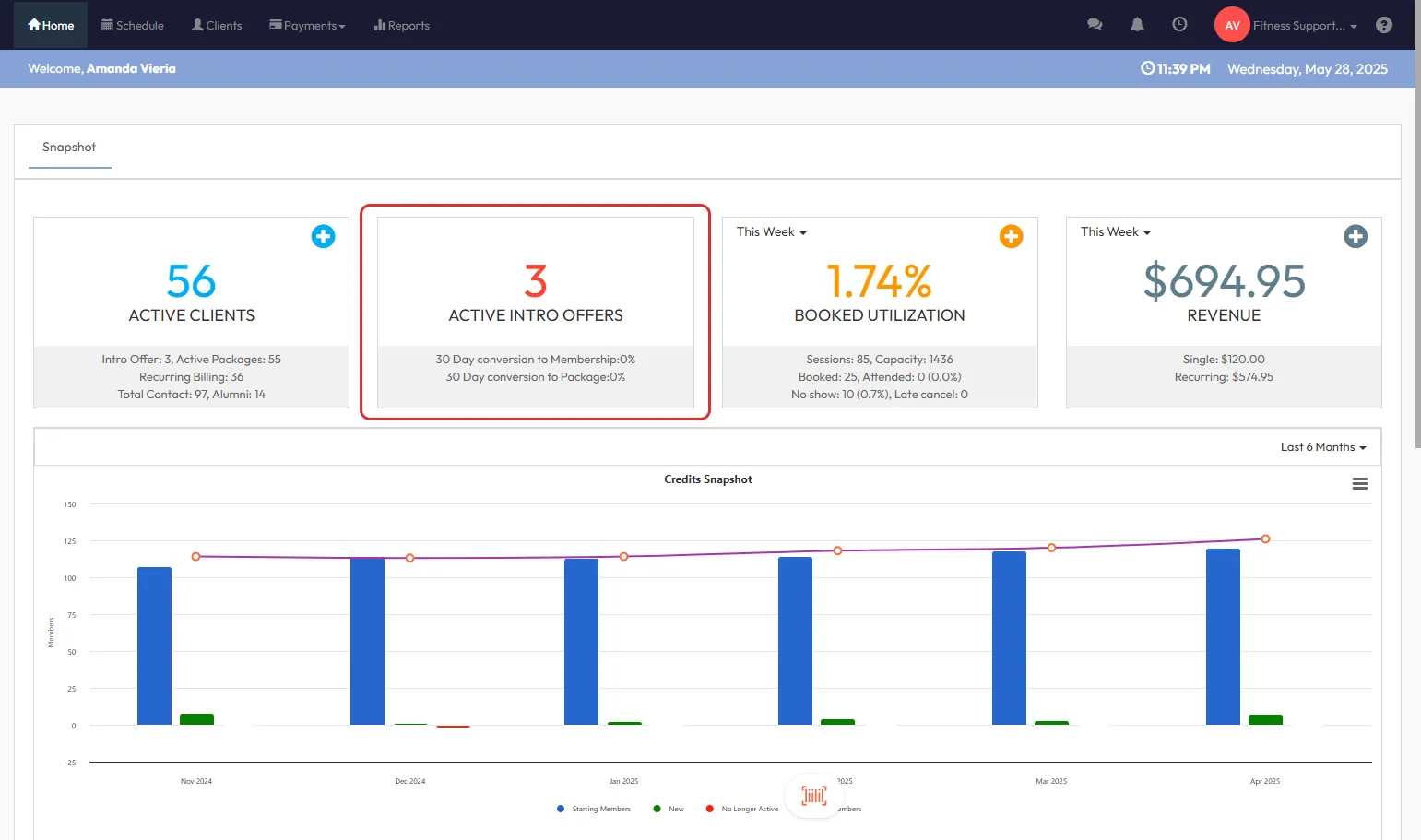This screenshot has width=1421, height=840.
Task: Toggle No Longer Active legend series
Action: tap(749, 809)
